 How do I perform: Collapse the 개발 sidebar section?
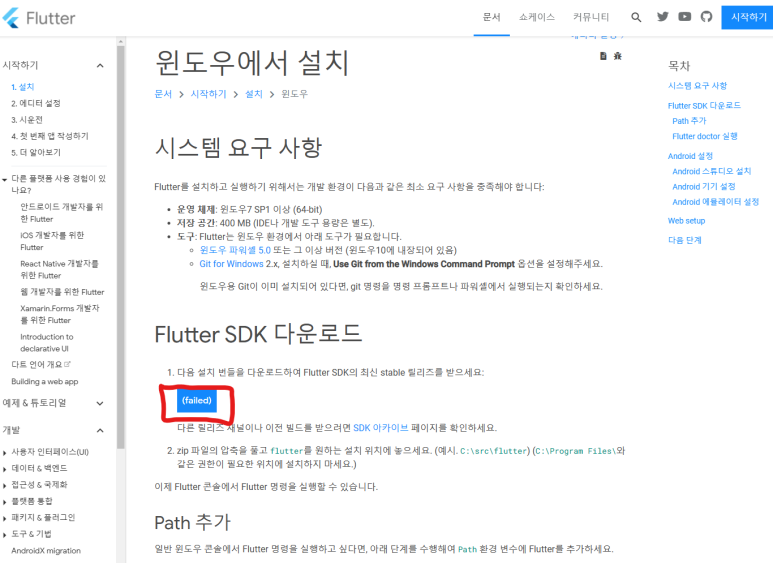click(100, 430)
